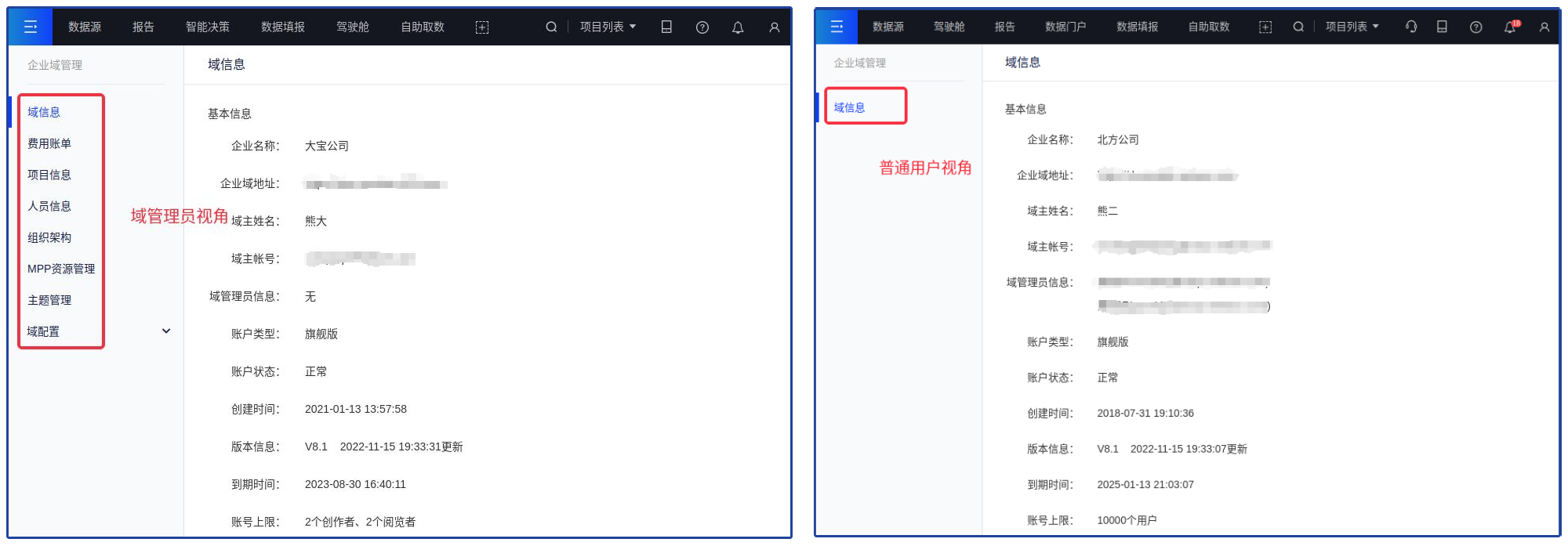The image size is (1568, 546).
Task: Click the headset customer support icon
Action: tap(1411, 27)
